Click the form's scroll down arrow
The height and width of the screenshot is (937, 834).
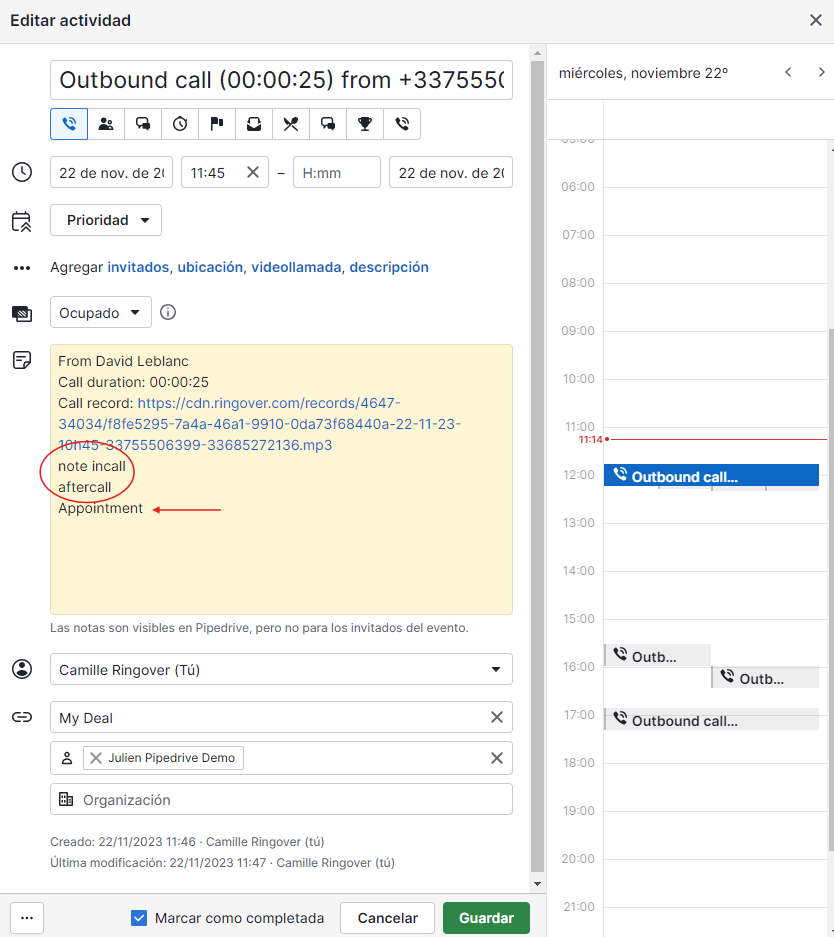click(x=537, y=884)
